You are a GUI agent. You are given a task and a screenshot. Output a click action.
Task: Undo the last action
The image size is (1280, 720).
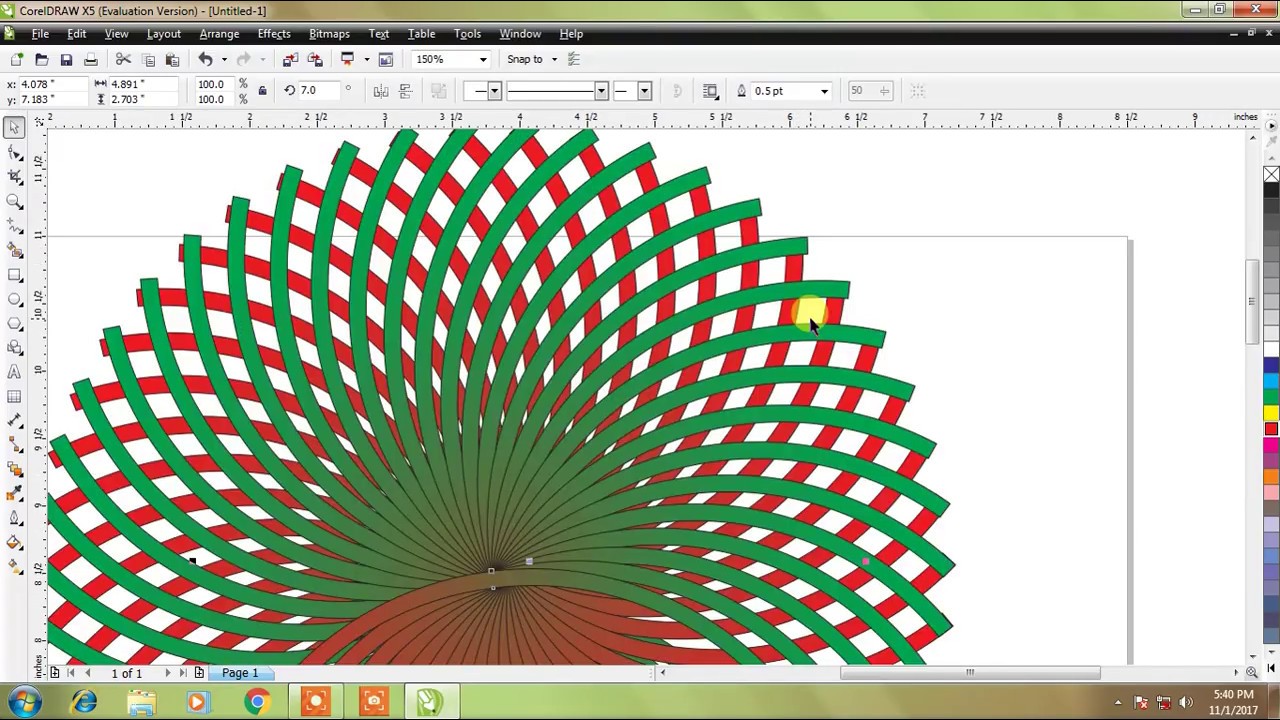(205, 60)
